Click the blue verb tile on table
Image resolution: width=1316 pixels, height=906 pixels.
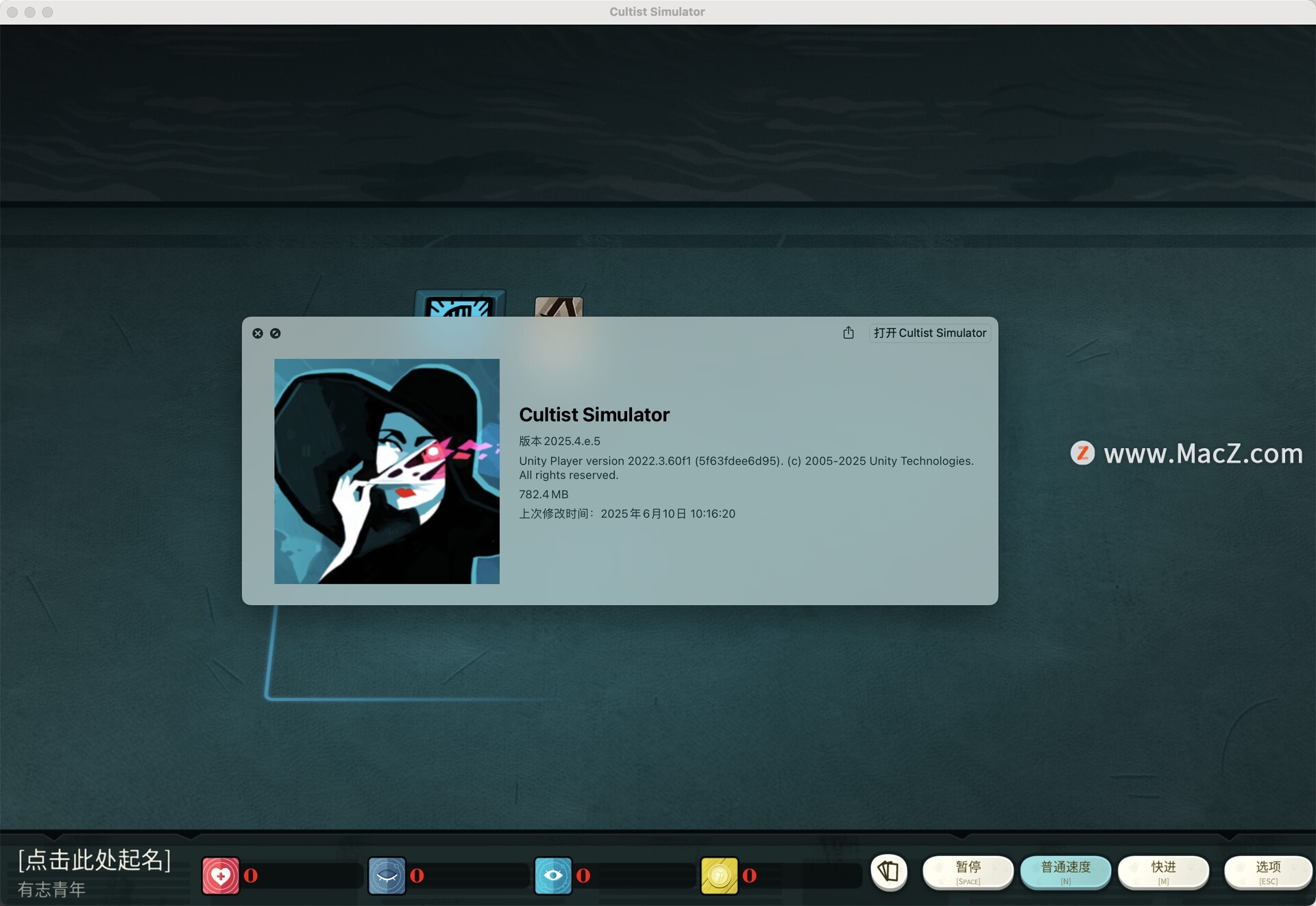[460, 303]
